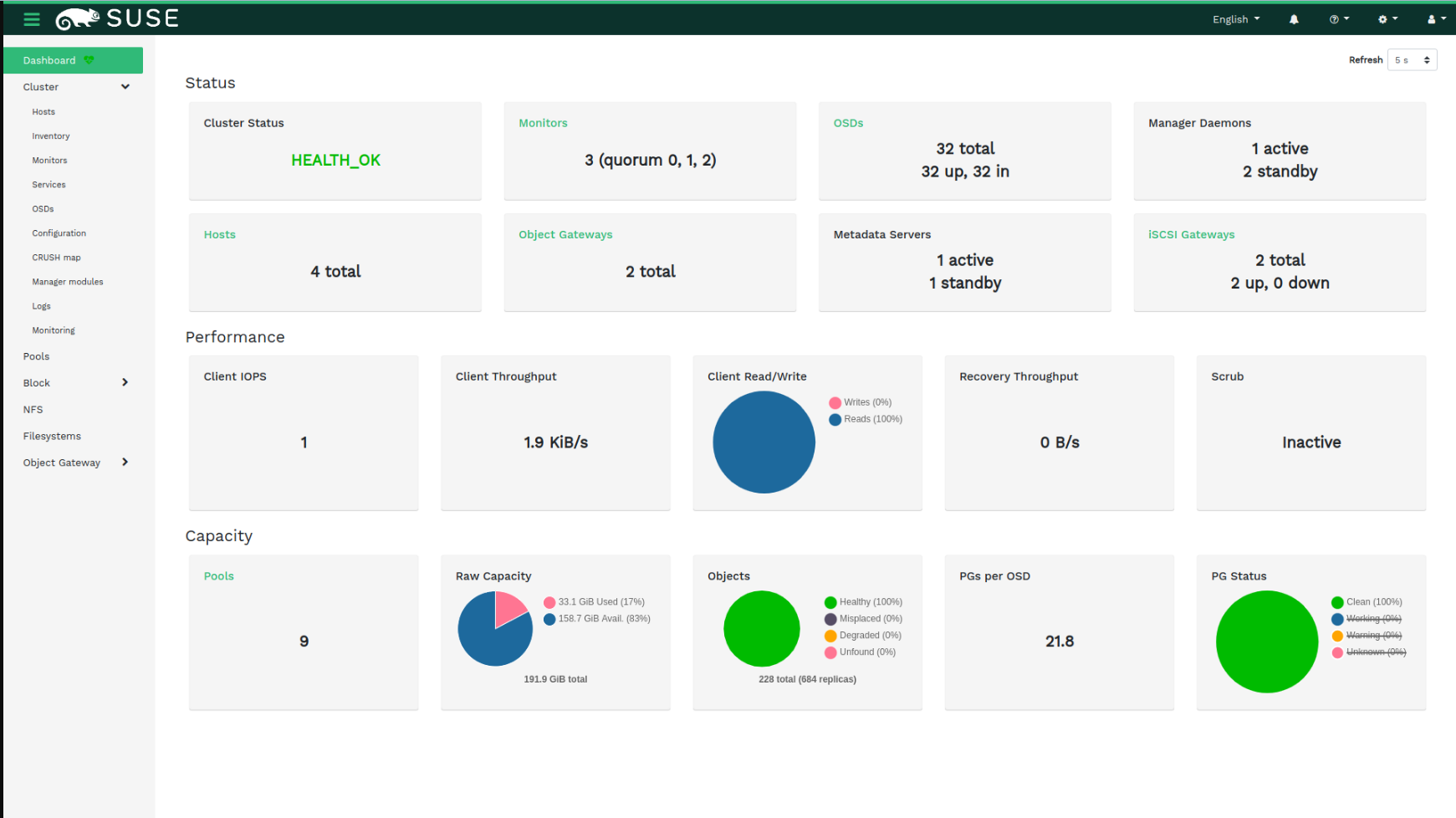Click the green heart health icon
The image size is (1456, 818).
click(x=89, y=60)
